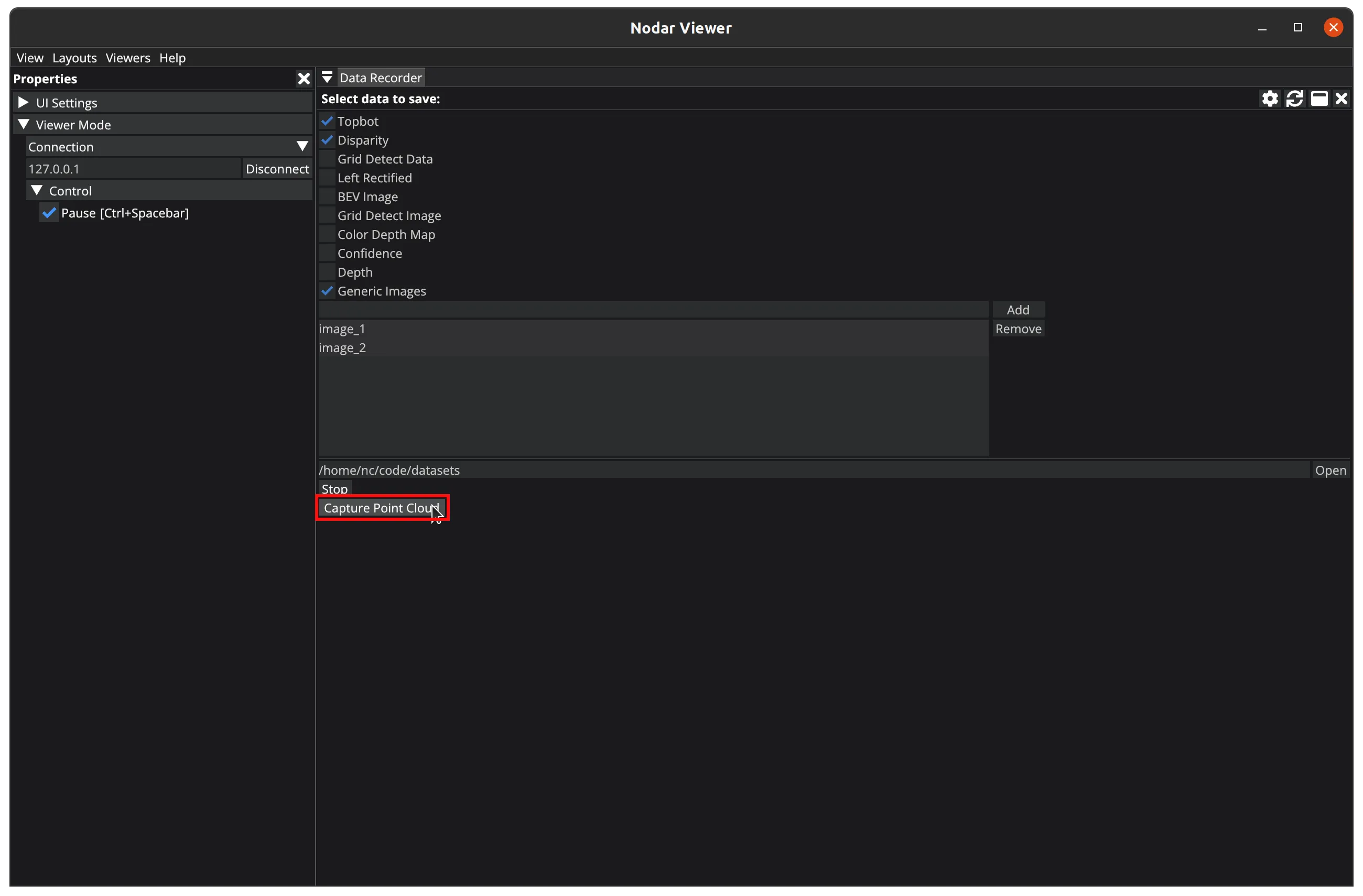Open the Viewers menu
1363x896 pixels.
coord(128,58)
